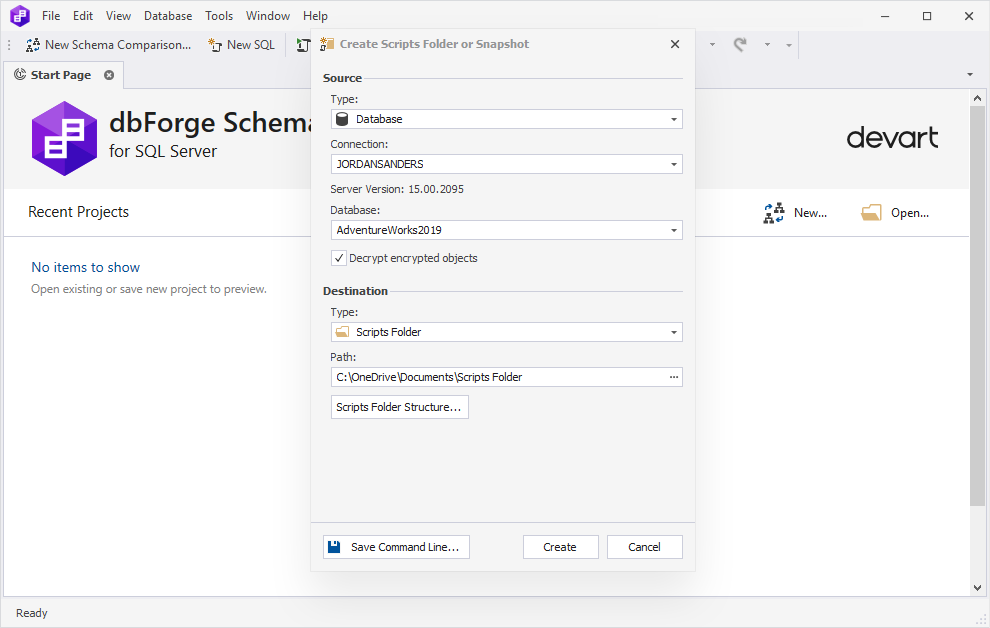Click the Start Page scrollbar down arrow
This screenshot has width=990, height=628.
coord(977,588)
